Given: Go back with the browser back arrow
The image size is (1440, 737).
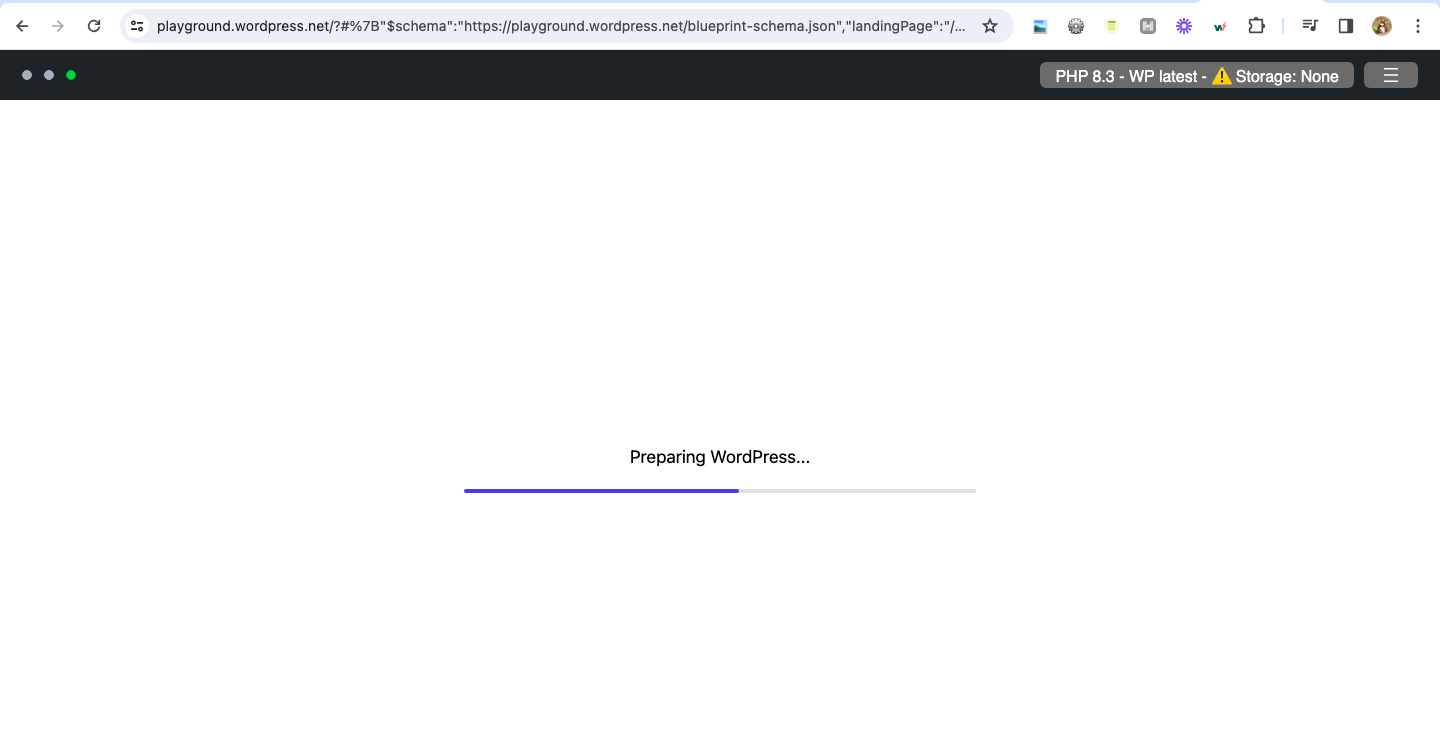Looking at the screenshot, I should click(x=22, y=26).
